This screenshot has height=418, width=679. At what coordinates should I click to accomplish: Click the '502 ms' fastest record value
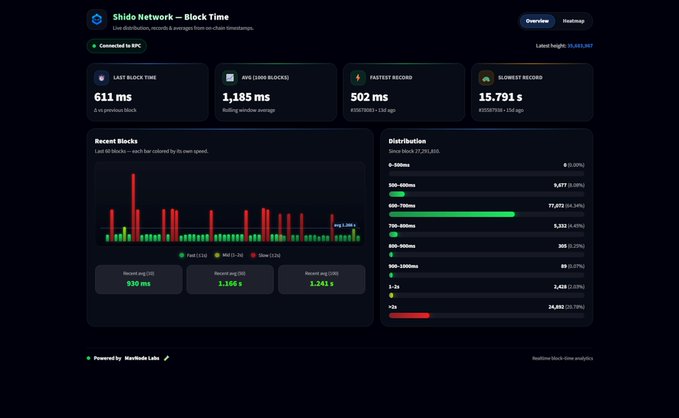coord(369,97)
